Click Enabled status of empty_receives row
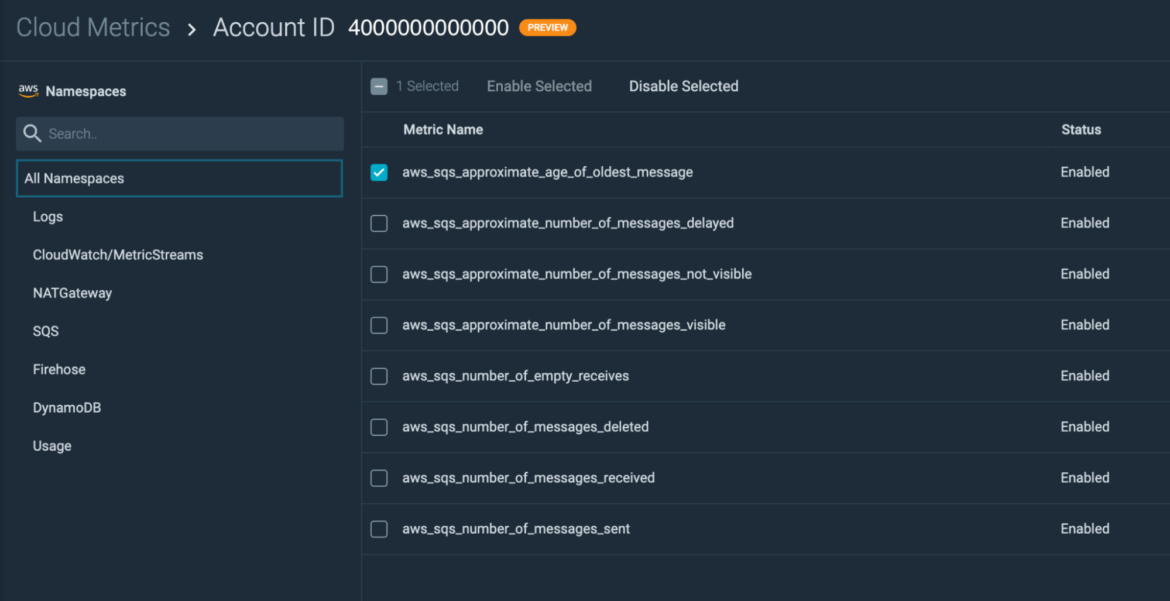The height and width of the screenshot is (601, 1170). [1085, 376]
